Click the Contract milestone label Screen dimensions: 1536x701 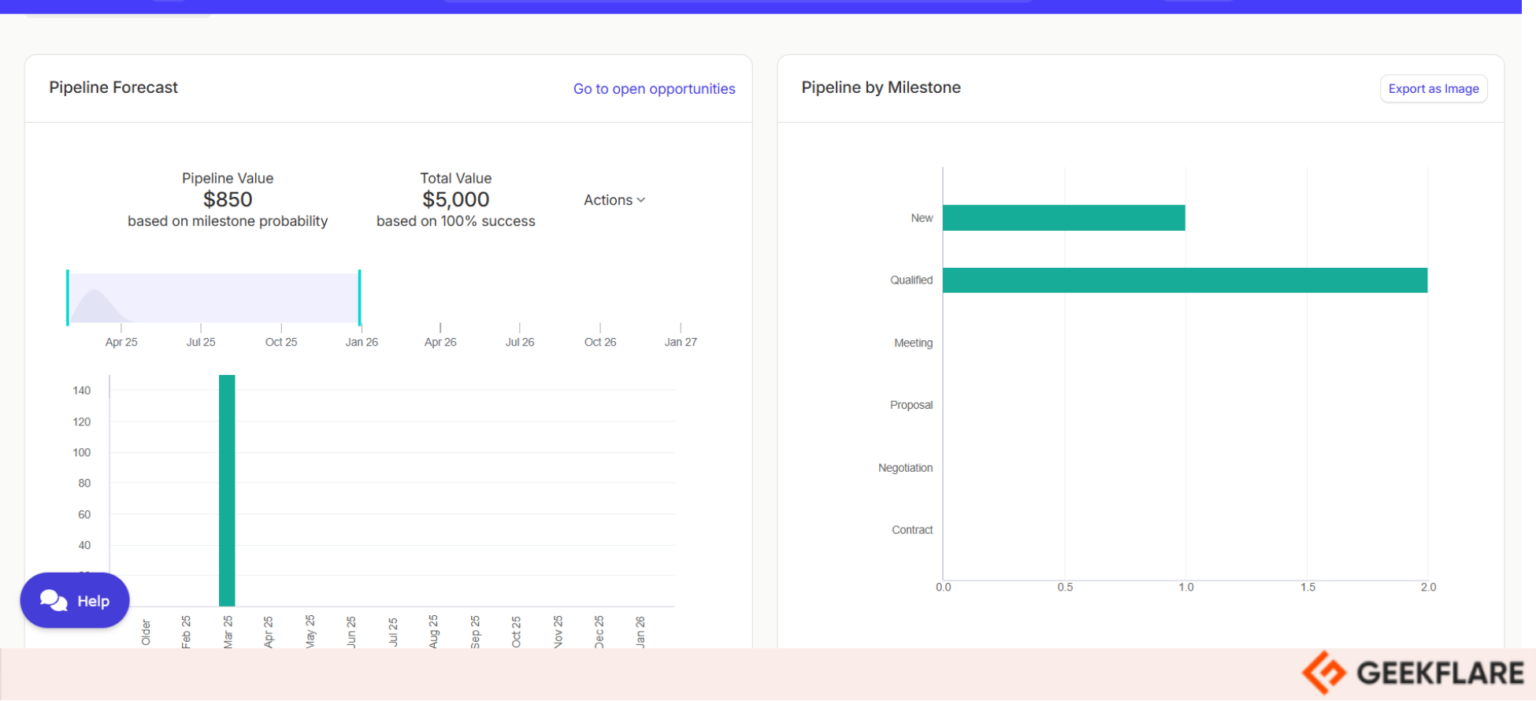click(x=912, y=530)
